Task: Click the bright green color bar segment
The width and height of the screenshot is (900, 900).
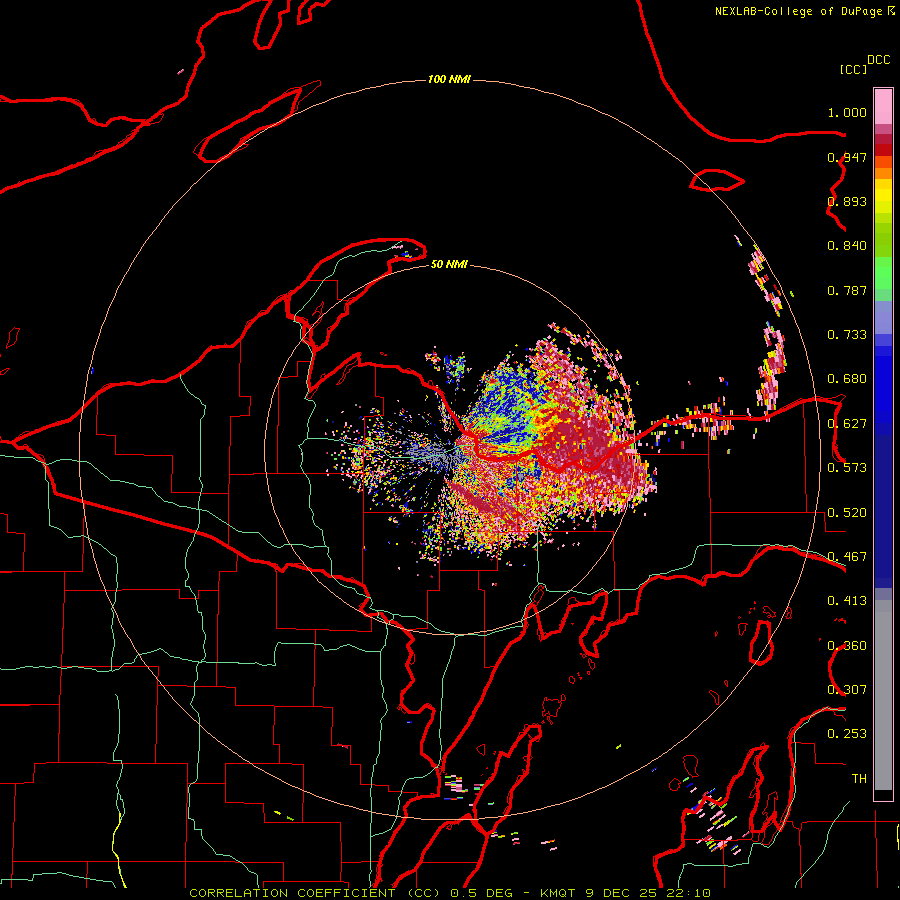Action: point(883,273)
